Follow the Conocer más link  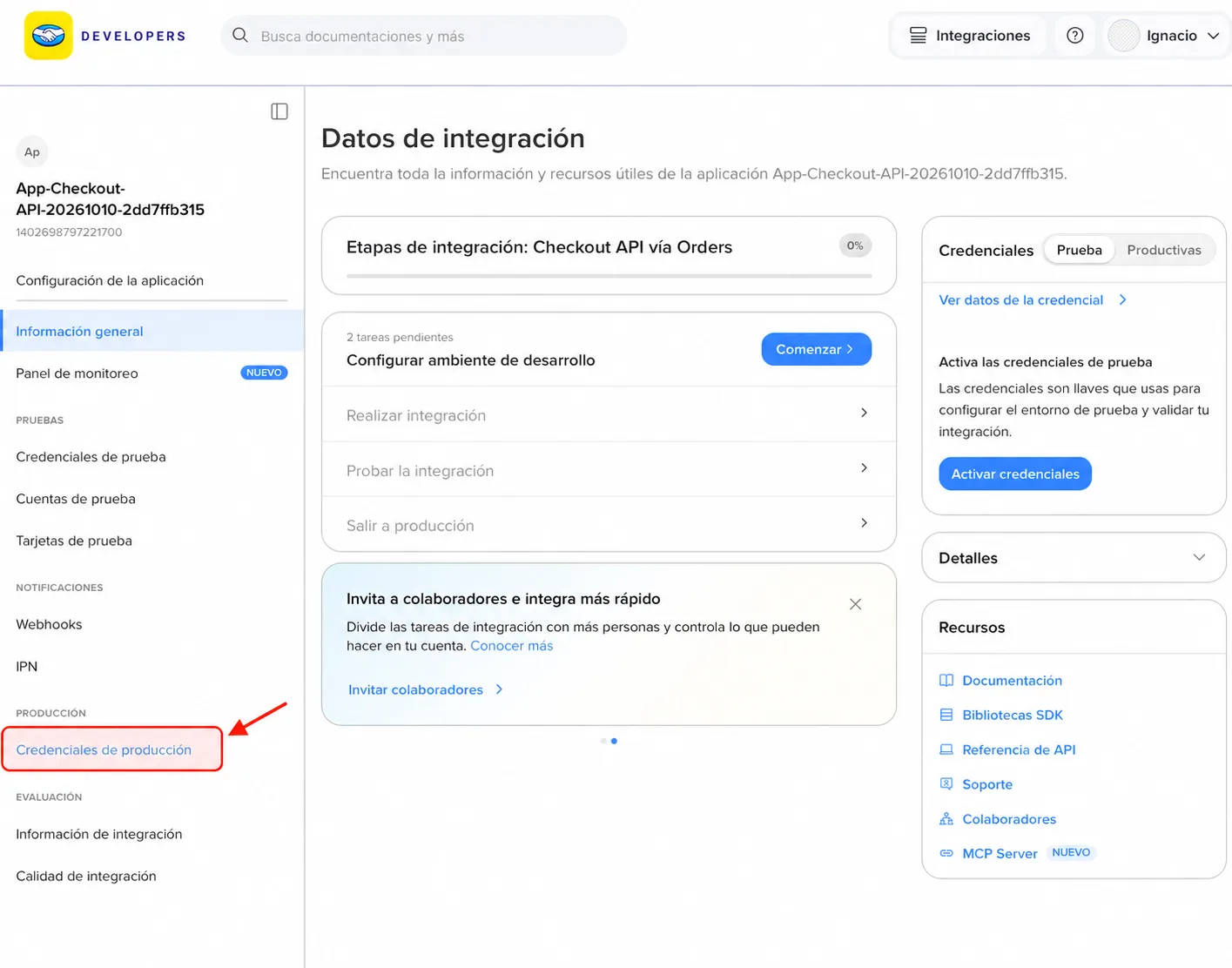point(512,646)
